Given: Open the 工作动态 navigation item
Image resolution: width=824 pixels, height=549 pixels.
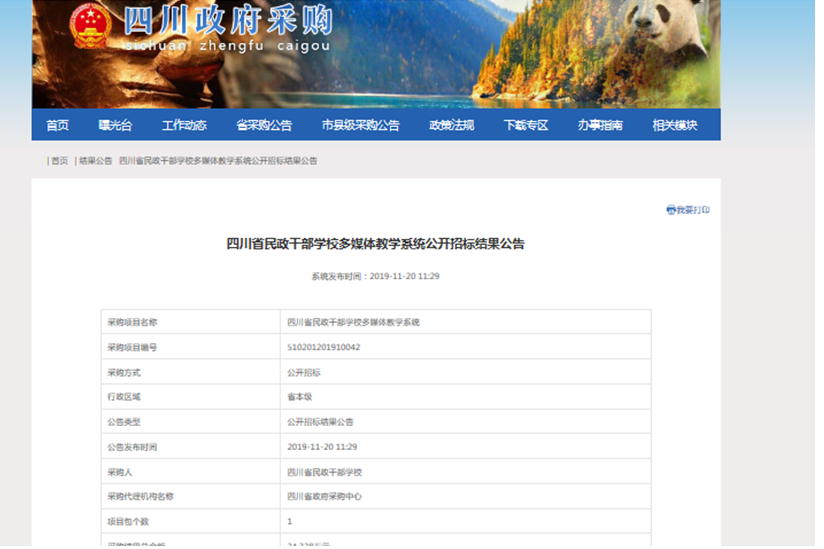Looking at the screenshot, I should click(184, 125).
